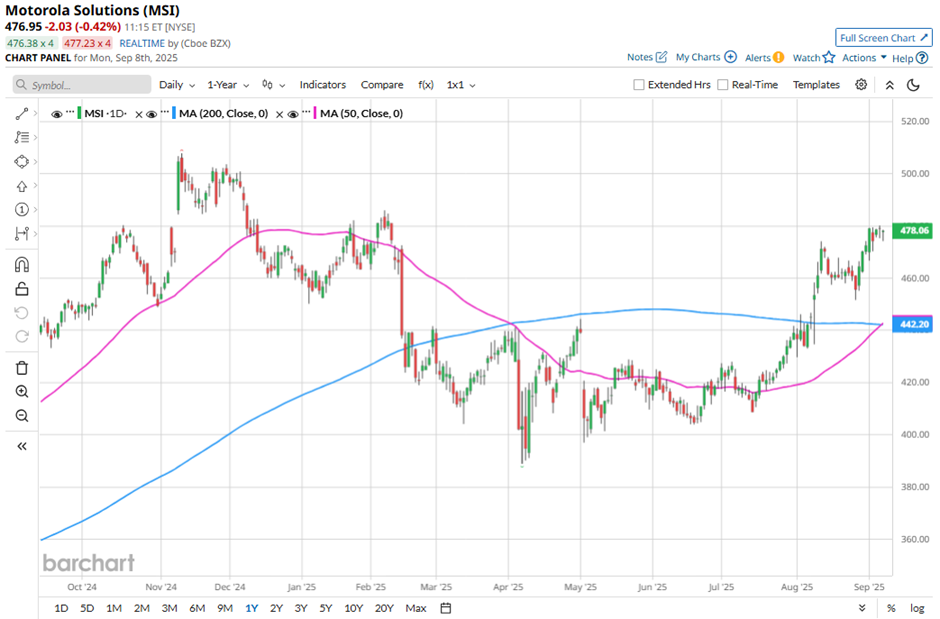Switch to dark mode moon icon
Screen dimensions: 940x619
coord(913,85)
